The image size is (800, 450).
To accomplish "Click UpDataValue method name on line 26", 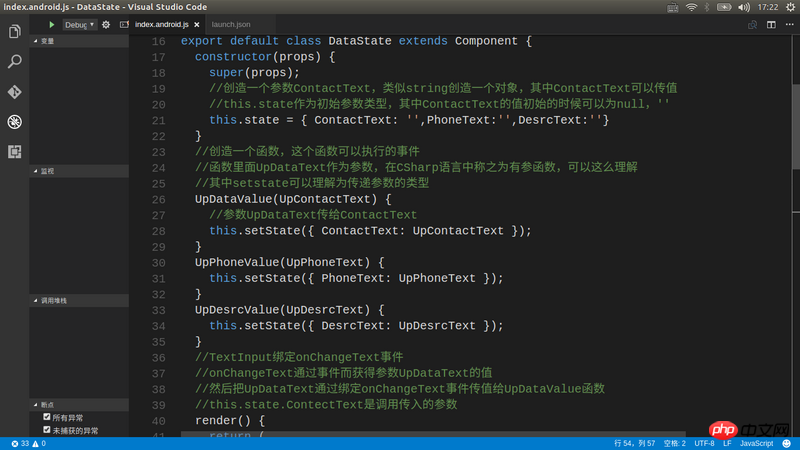I will click(233, 199).
